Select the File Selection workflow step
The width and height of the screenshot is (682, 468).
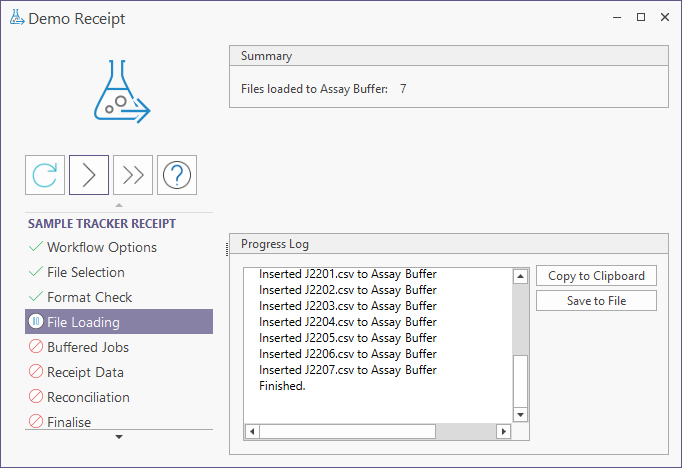pyautogui.click(x=86, y=272)
